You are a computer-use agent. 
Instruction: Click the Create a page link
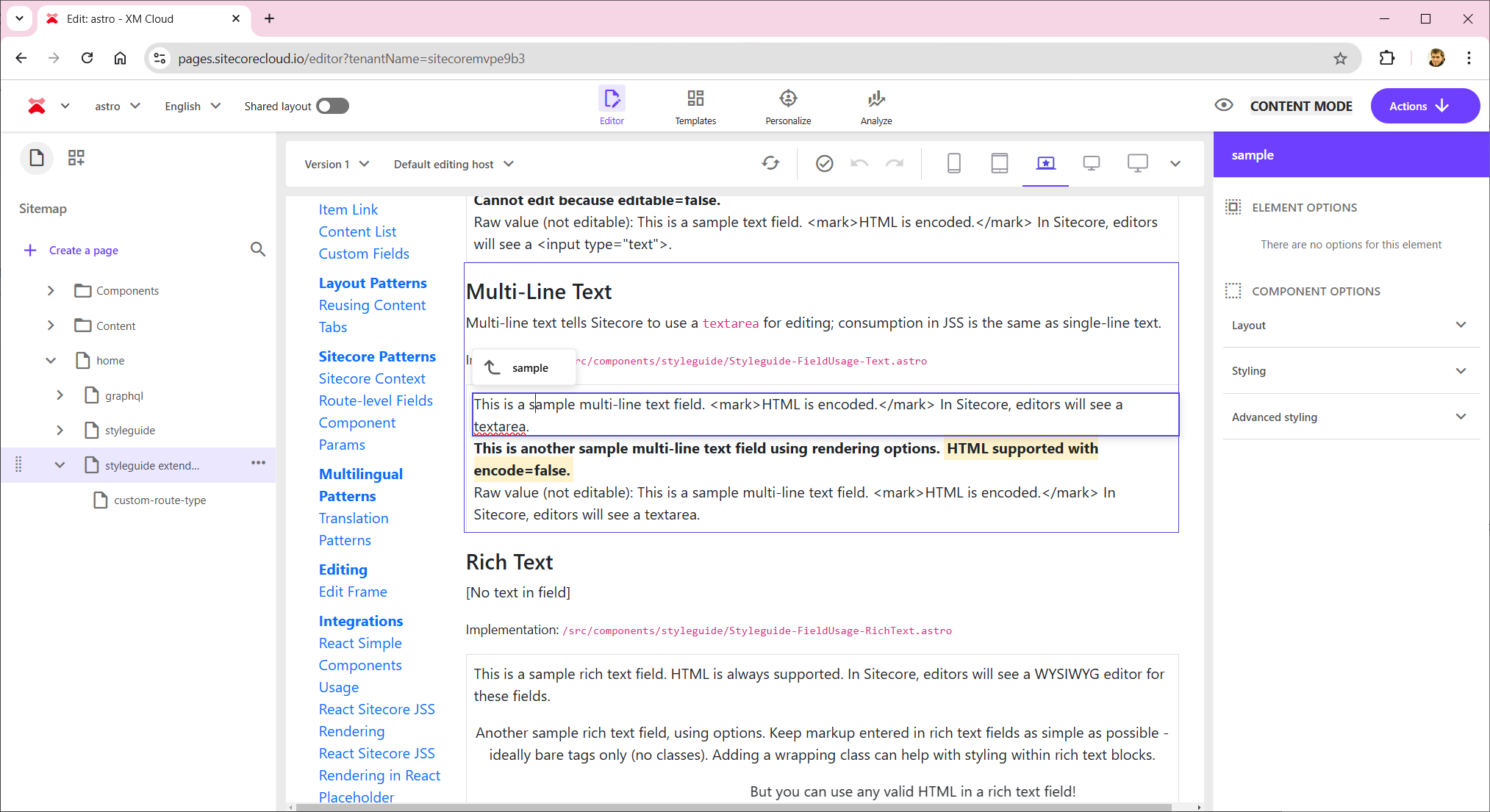[x=83, y=251]
